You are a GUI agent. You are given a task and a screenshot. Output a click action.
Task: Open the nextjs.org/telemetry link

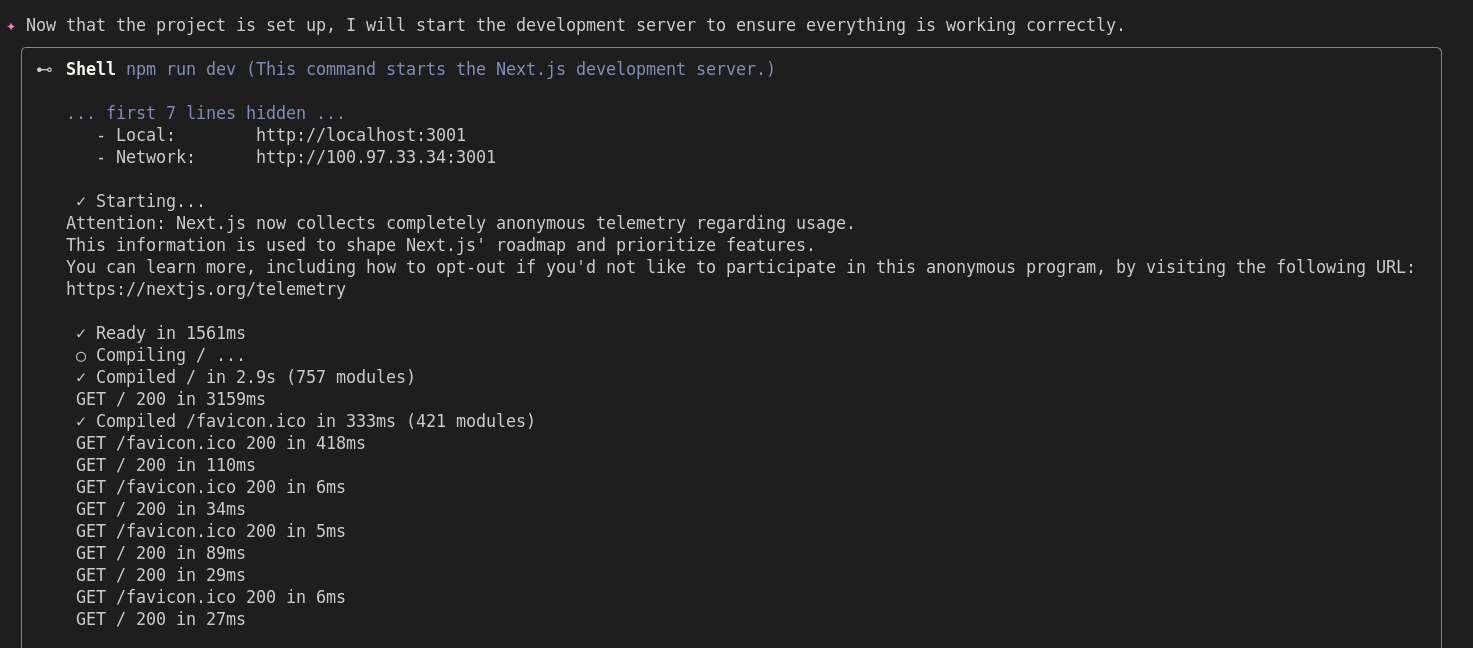click(205, 289)
